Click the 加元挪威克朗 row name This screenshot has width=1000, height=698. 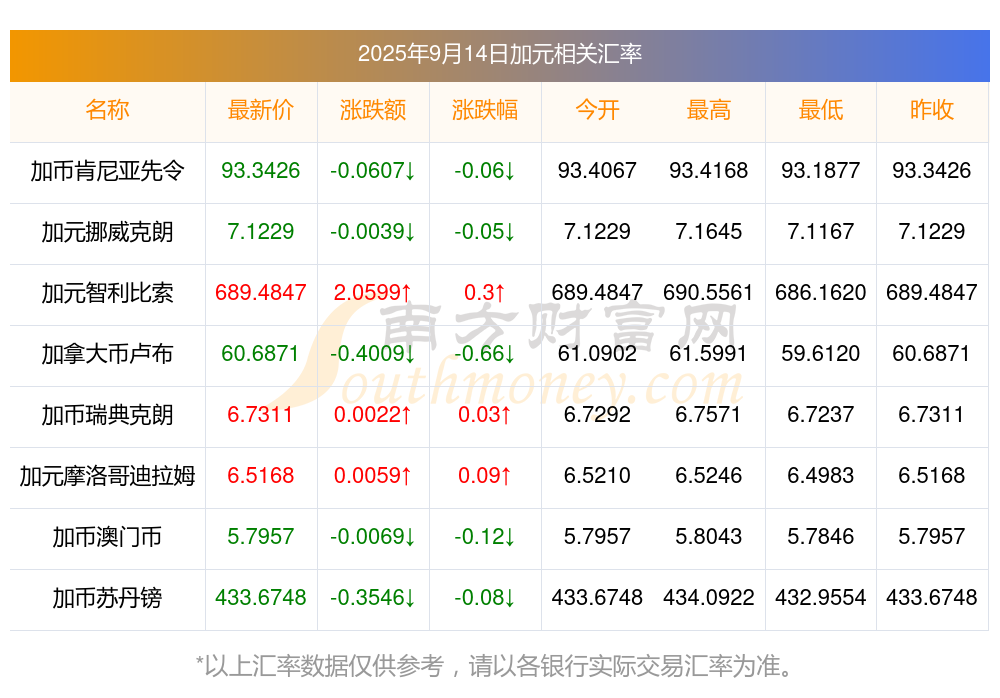point(107,232)
